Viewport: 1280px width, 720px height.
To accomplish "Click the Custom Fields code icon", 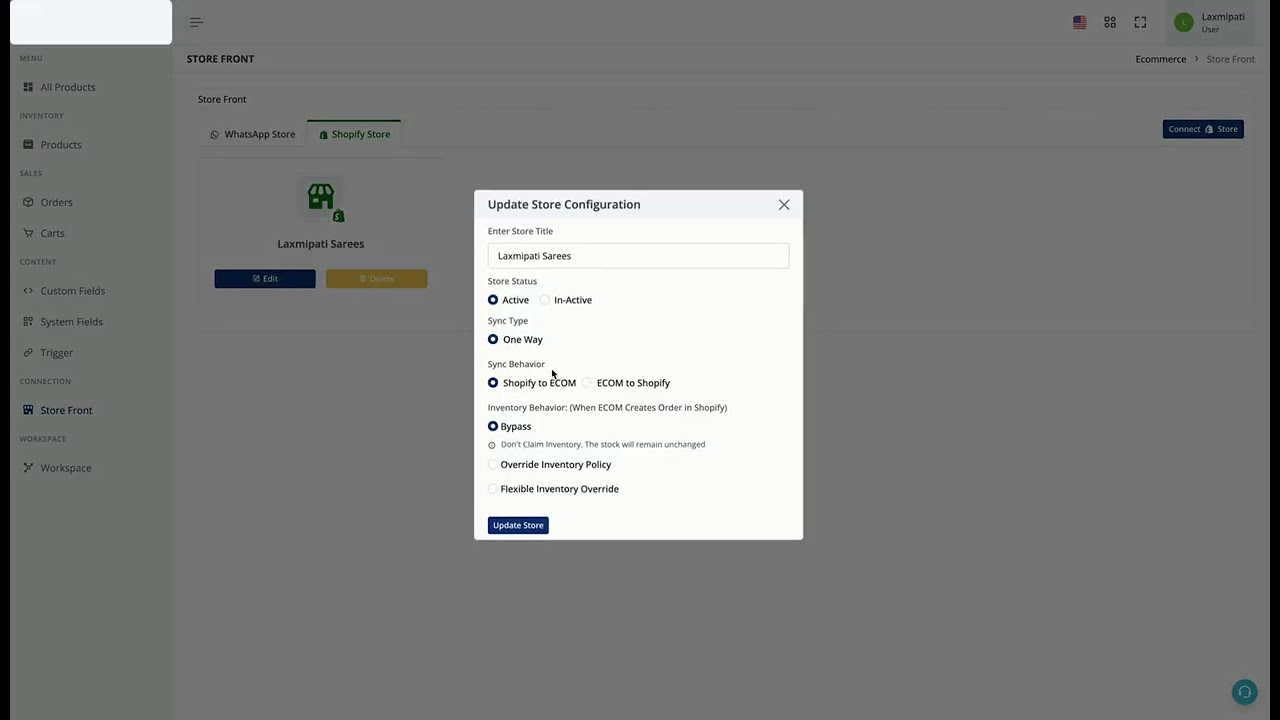I will [28, 291].
